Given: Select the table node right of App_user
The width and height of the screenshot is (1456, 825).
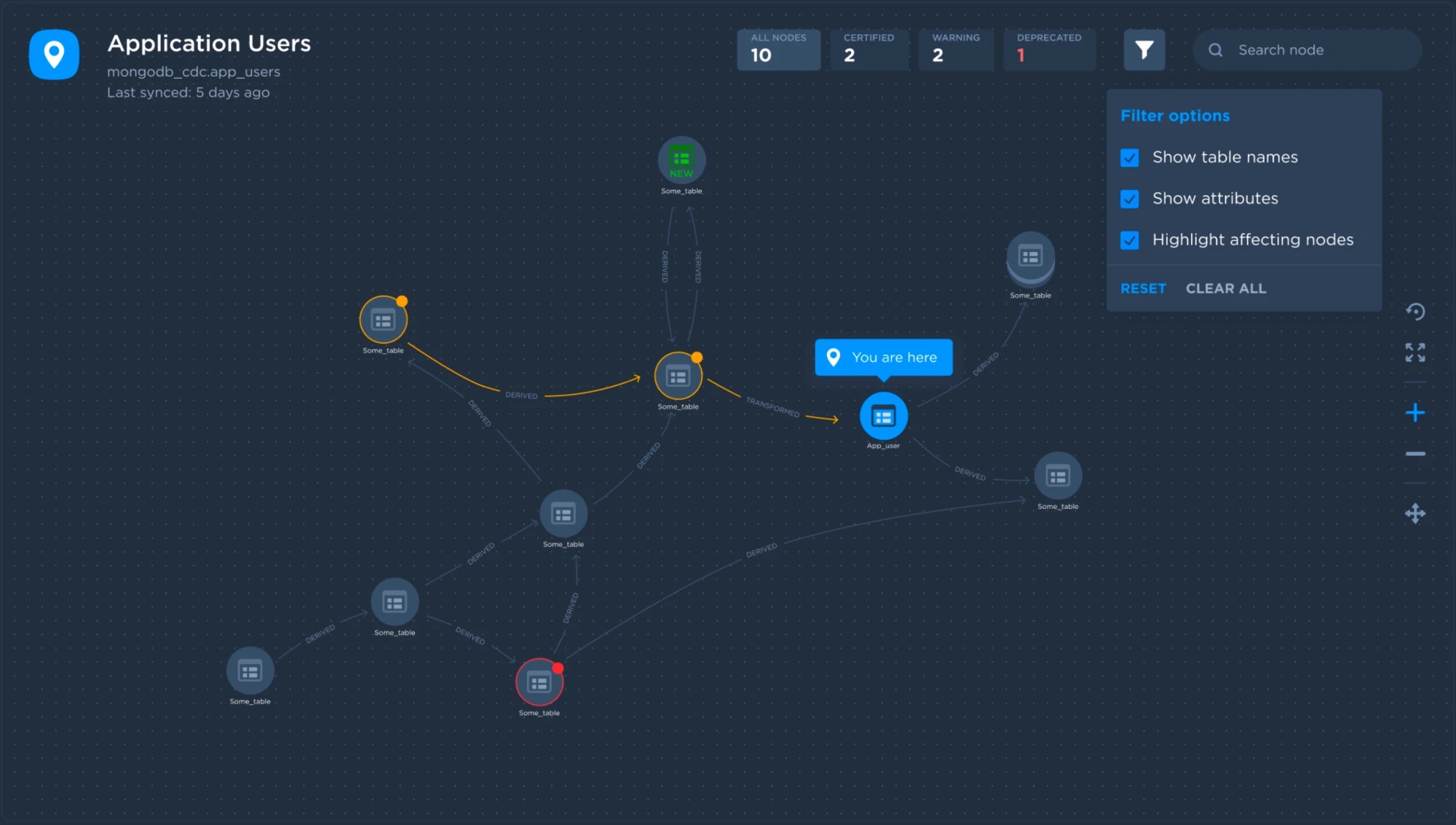Looking at the screenshot, I should coord(1057,476).
